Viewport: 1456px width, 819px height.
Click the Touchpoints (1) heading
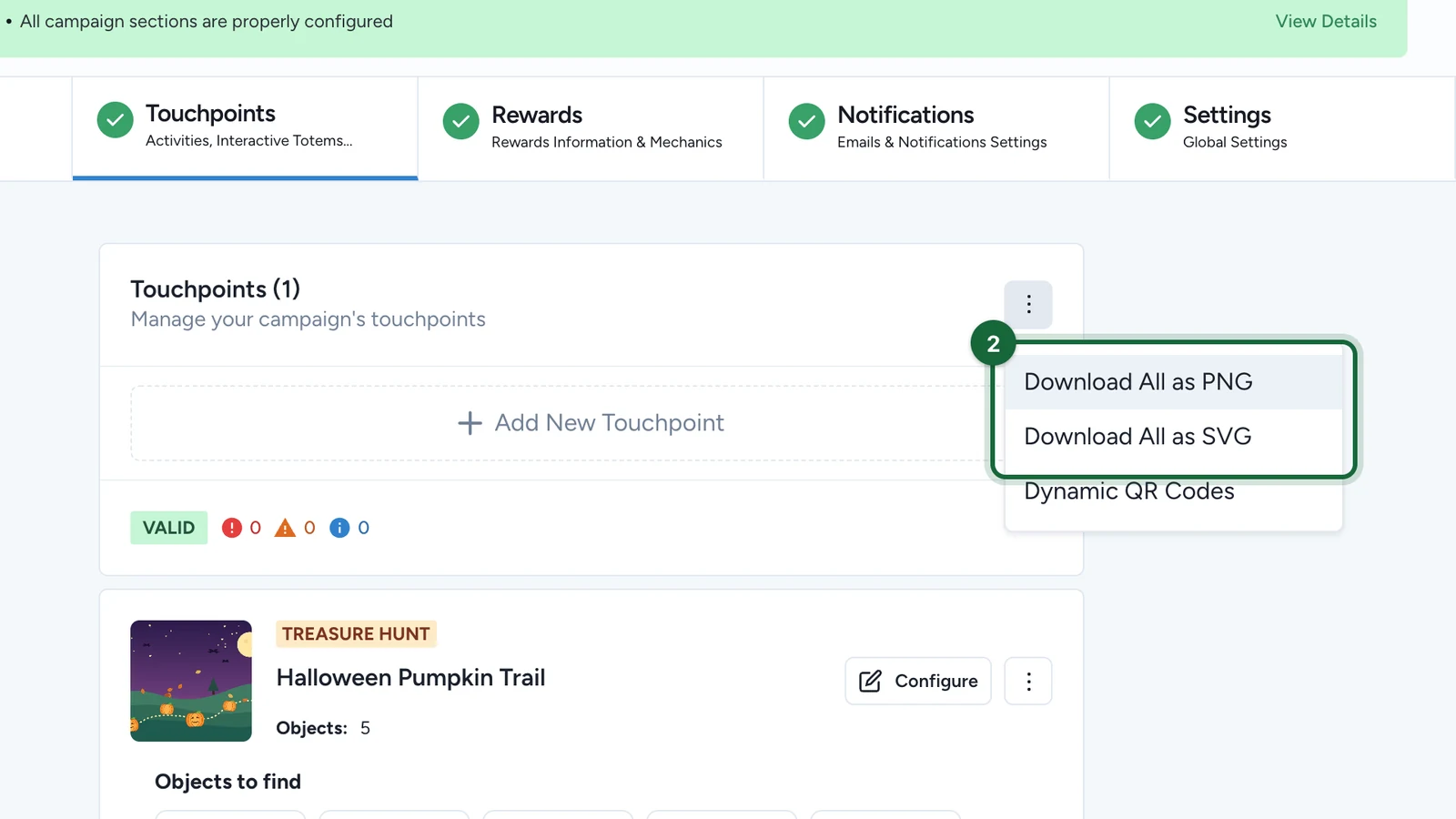[215, 289]
